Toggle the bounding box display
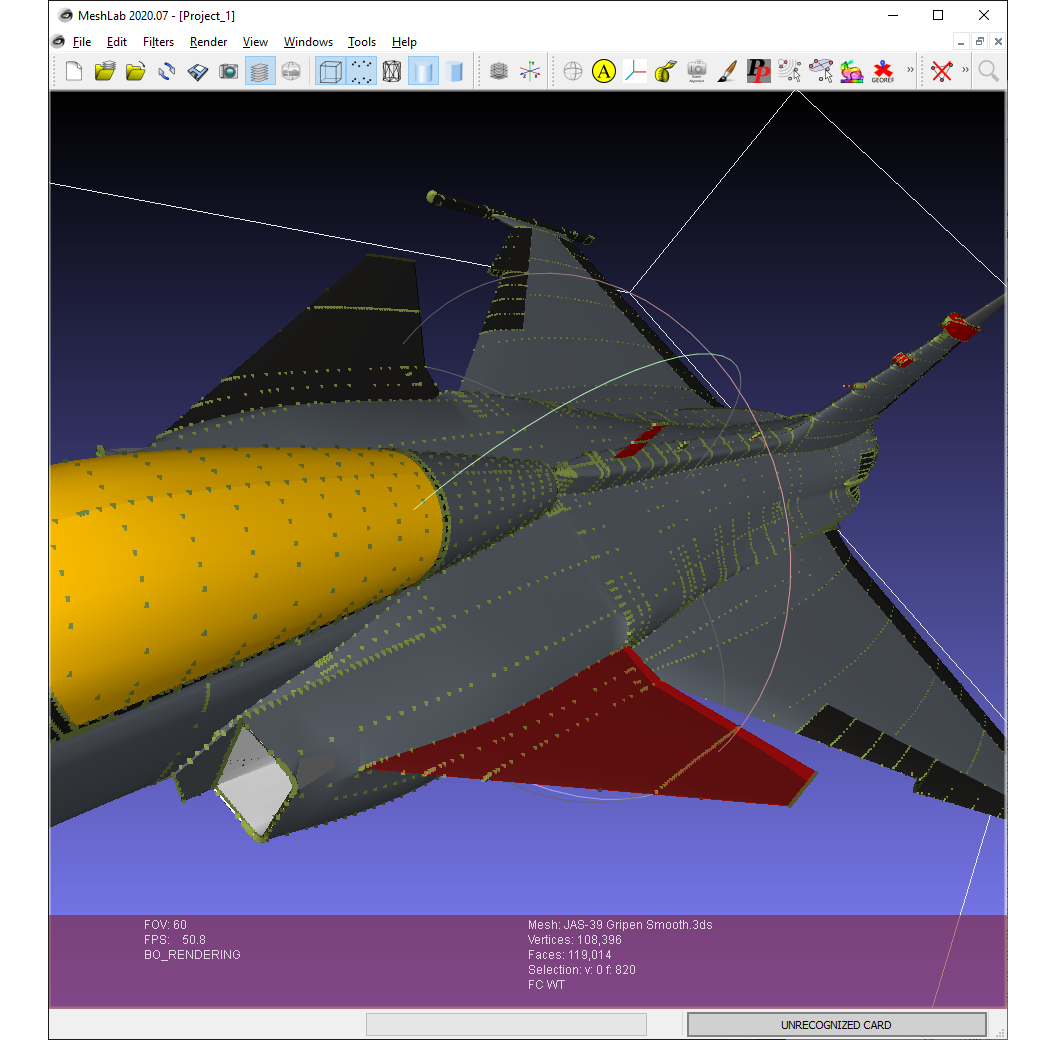Image resolution: width=1051 pixels, height=1040 pixels. 330,71
